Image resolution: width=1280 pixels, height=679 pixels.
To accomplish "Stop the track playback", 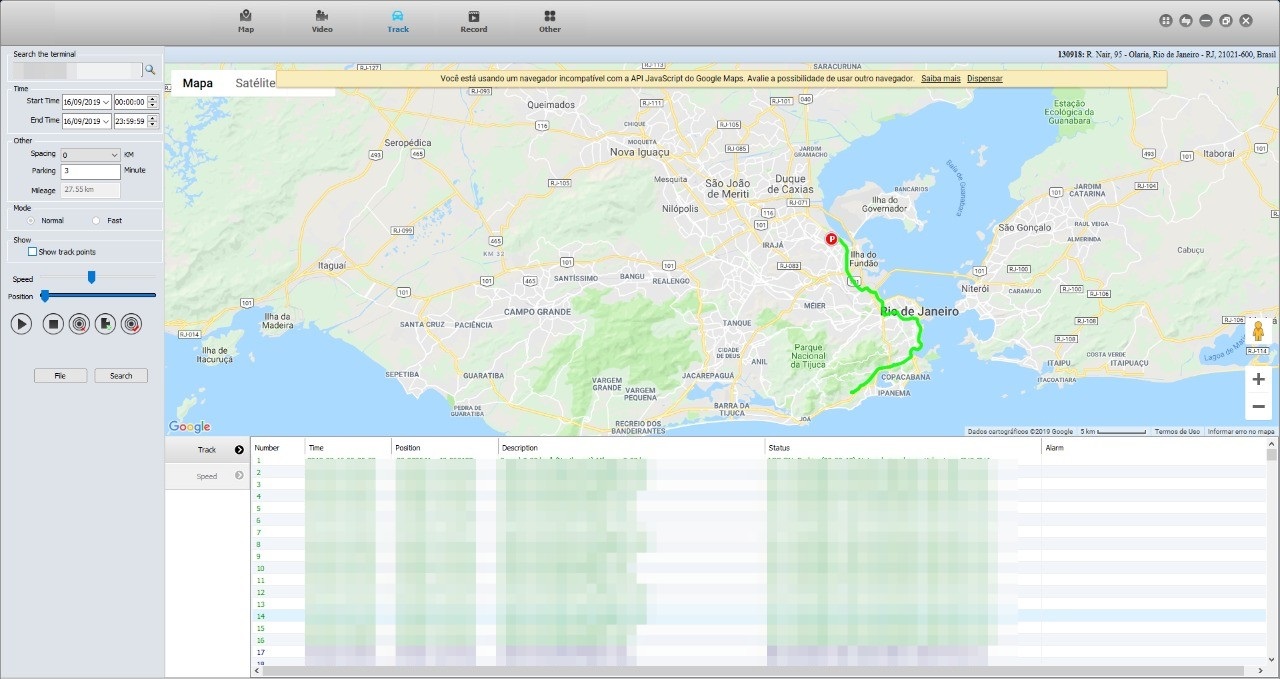I will 53,324.
